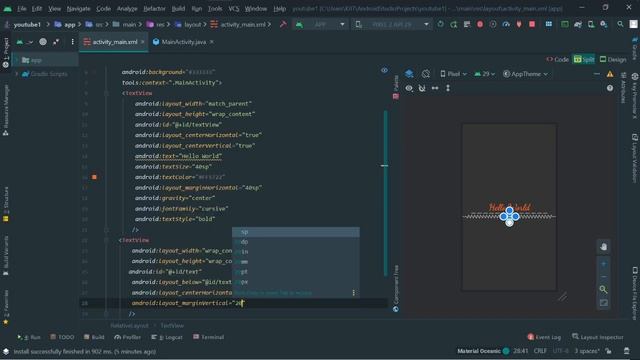Click the orange breakpoint marker in gutter
Image resolution: width=640 pixels, height=360 pixels.
point(94,177)
